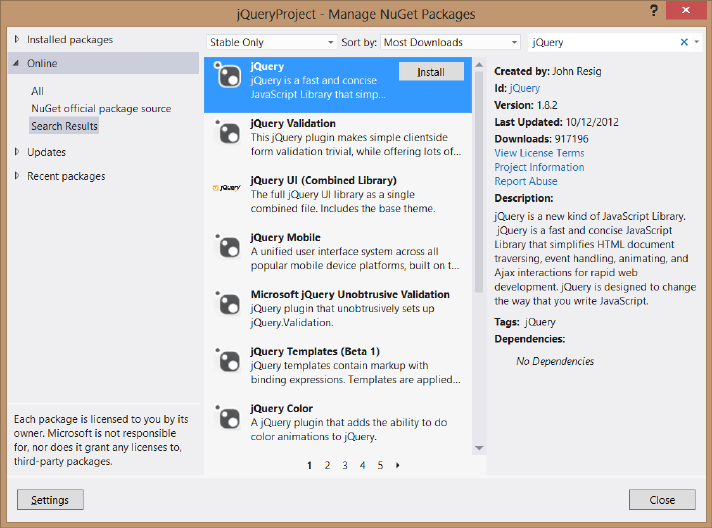Image resolution: width=712 pixels, height=528 pixels.
Task: Select All under Online
Action: pyautogui.click(x=37, y=91)
